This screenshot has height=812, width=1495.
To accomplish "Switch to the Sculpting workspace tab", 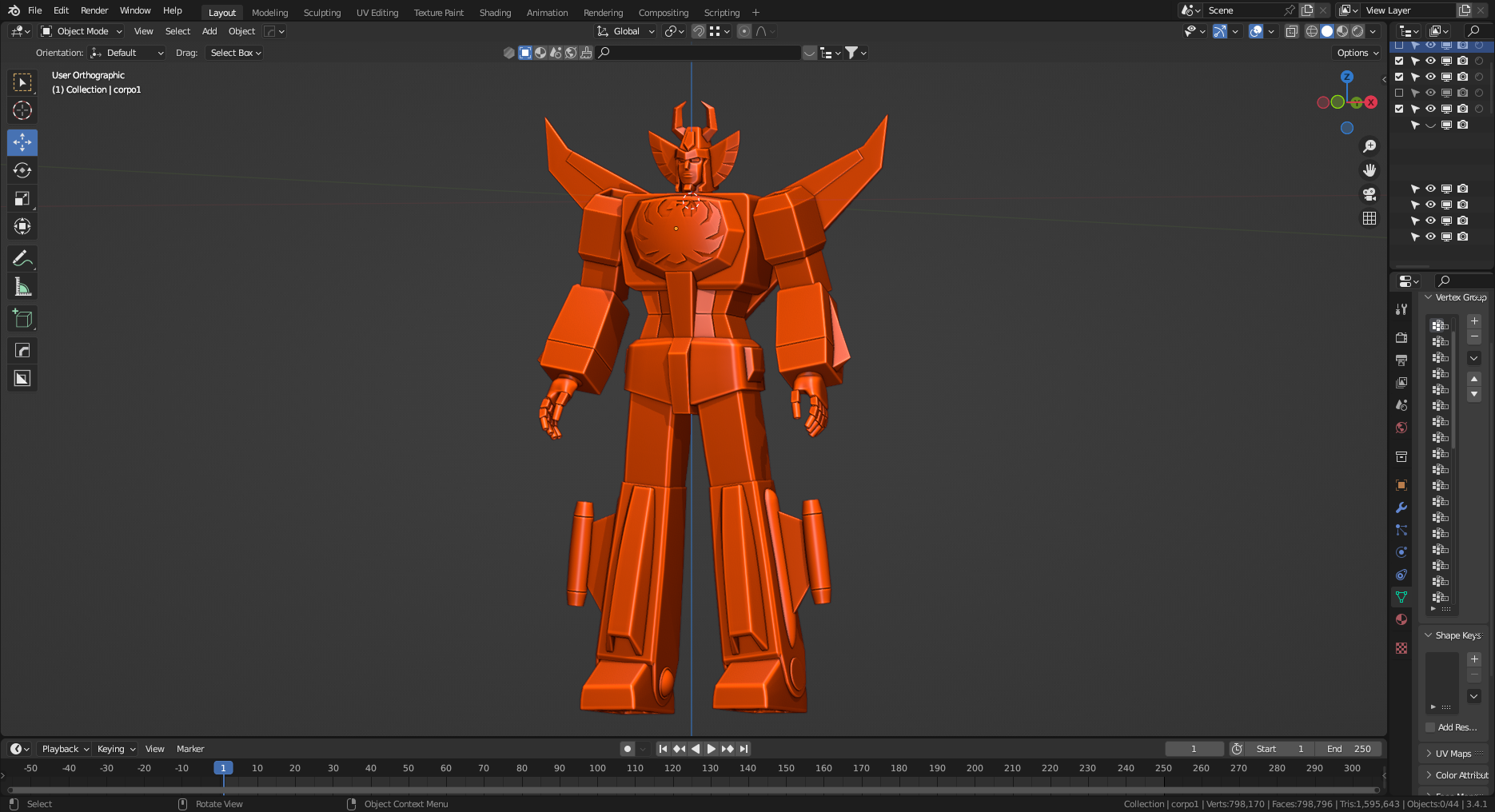I will (x=322, y=13).
